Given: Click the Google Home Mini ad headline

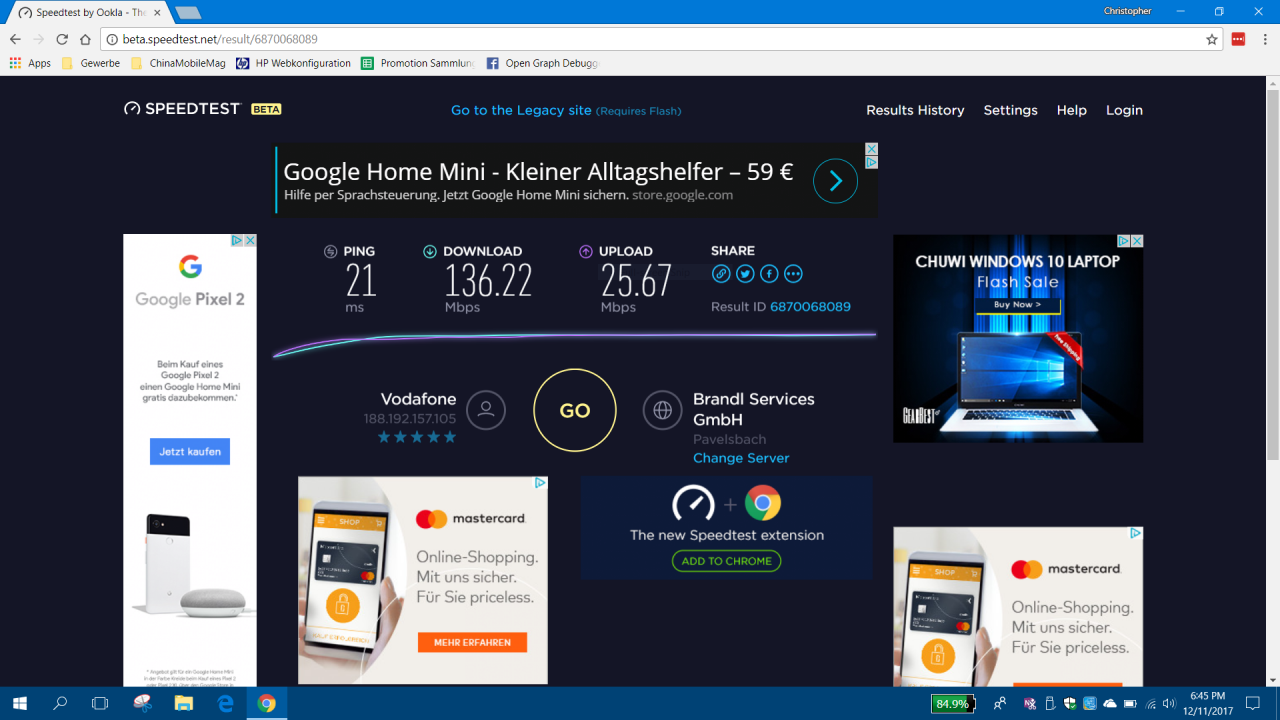Looking at the screenshot, I should pyautogui.click(x=538, y=172).
